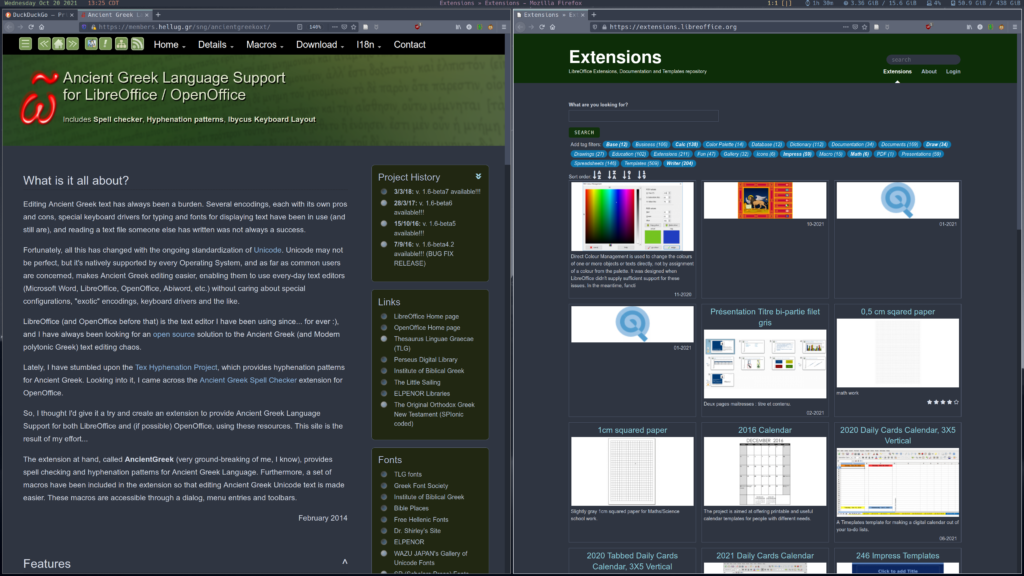Image resolution: width=1024 pixels, height=576 pixels.
Task: Reload the Ancient Greek page in left Firefox
Action: (31, 27)
